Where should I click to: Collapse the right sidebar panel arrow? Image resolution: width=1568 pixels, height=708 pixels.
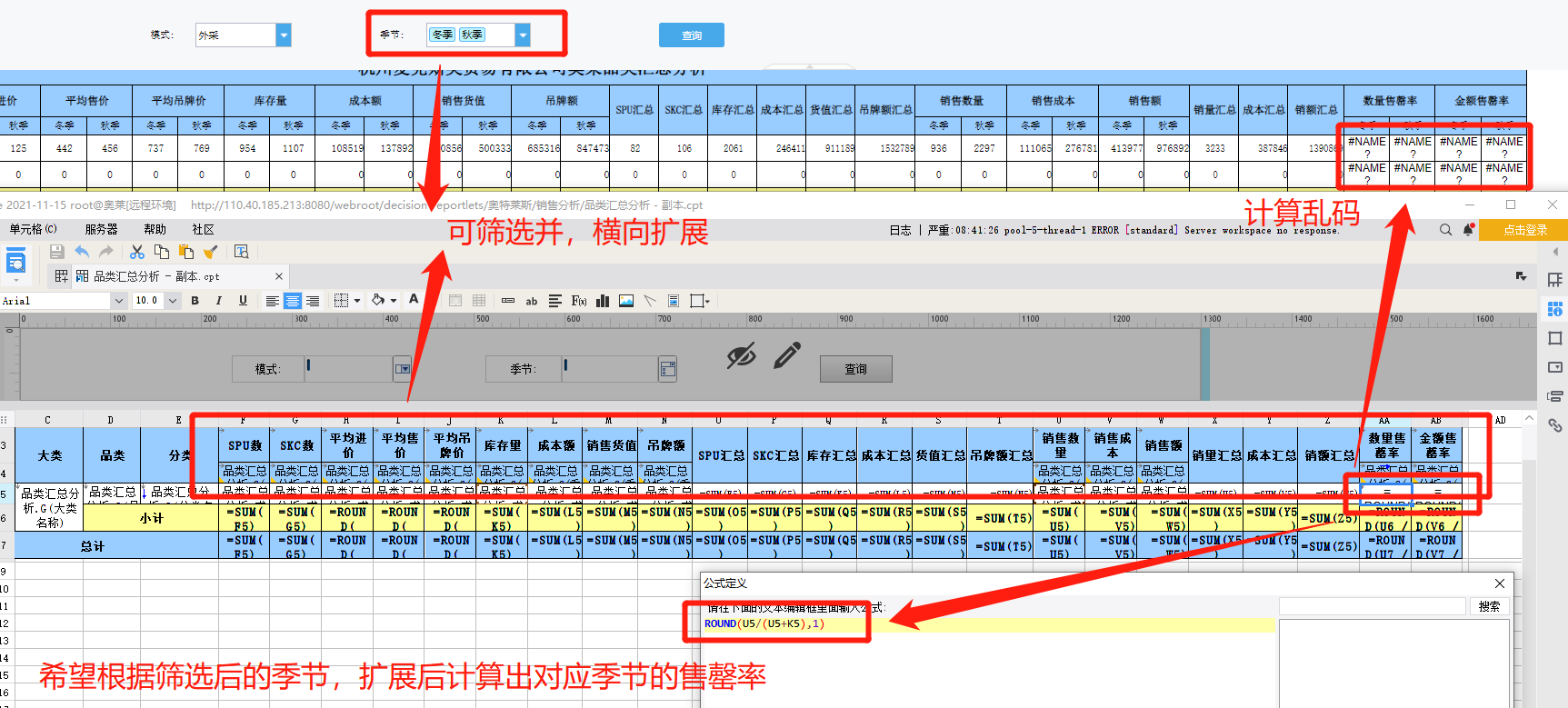(x=1555, y=252)
